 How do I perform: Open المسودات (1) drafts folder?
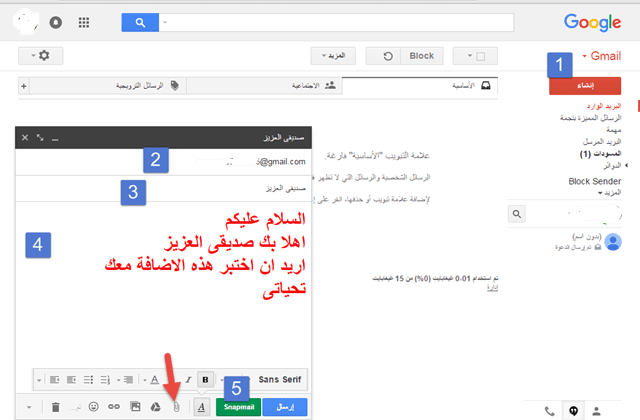600,153
